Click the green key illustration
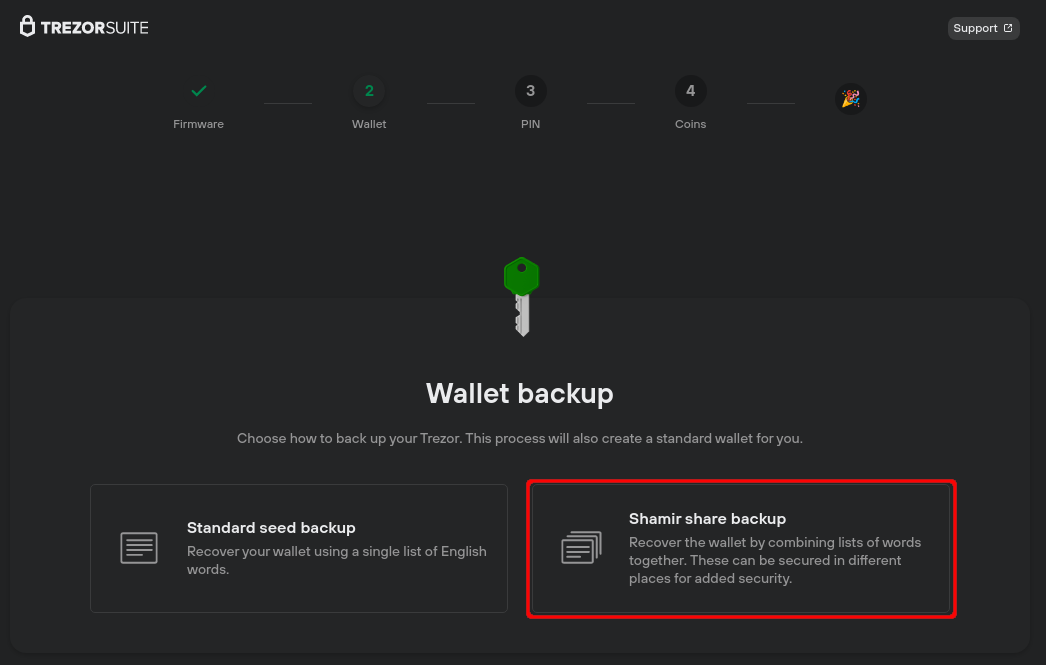Viewport: 1046px width, 665px height. coord(522,296)
